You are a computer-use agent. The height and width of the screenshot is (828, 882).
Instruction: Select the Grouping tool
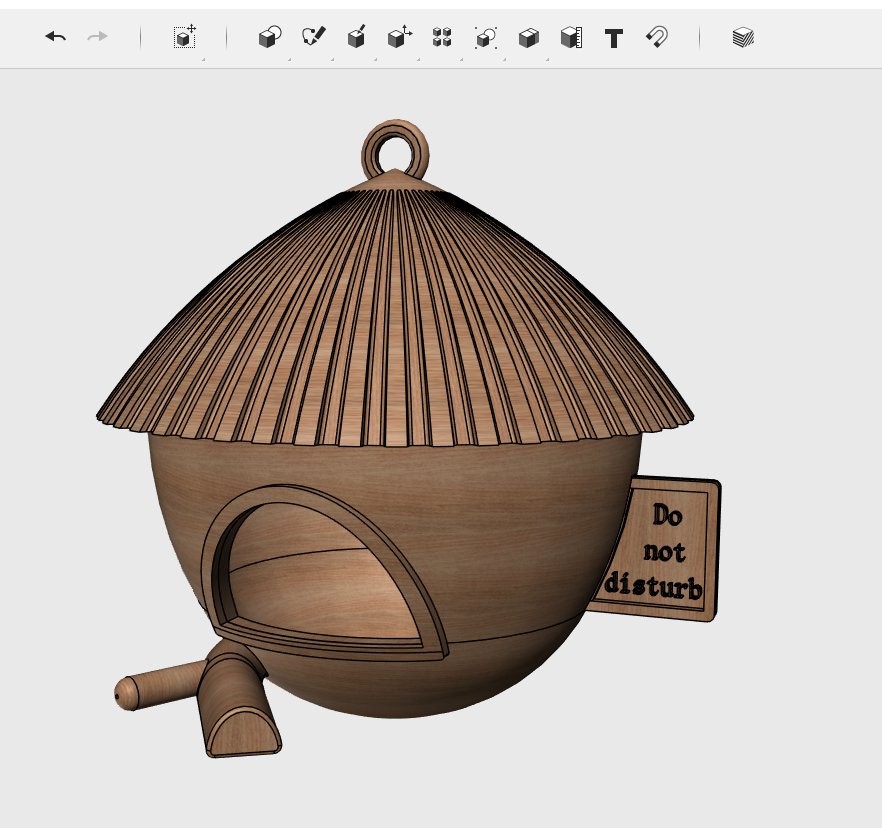485,38
